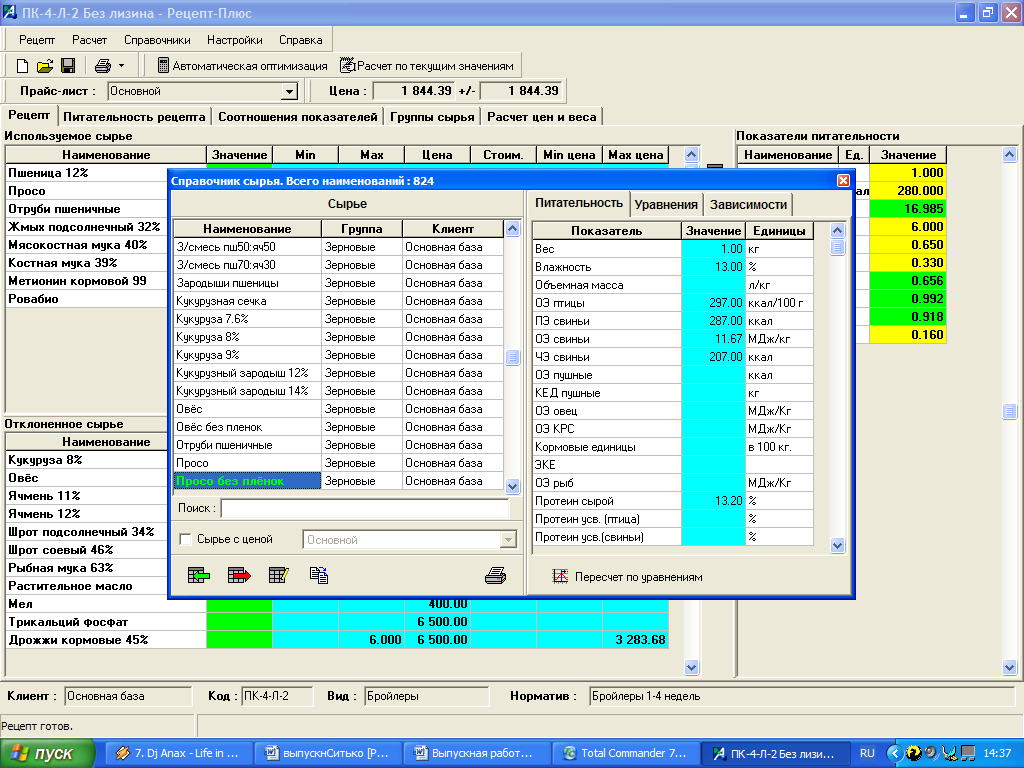The height and width of the screenshot is (768, 1024).
Task: Open the print options arrow in the toolbar
Action: (121, 66)
